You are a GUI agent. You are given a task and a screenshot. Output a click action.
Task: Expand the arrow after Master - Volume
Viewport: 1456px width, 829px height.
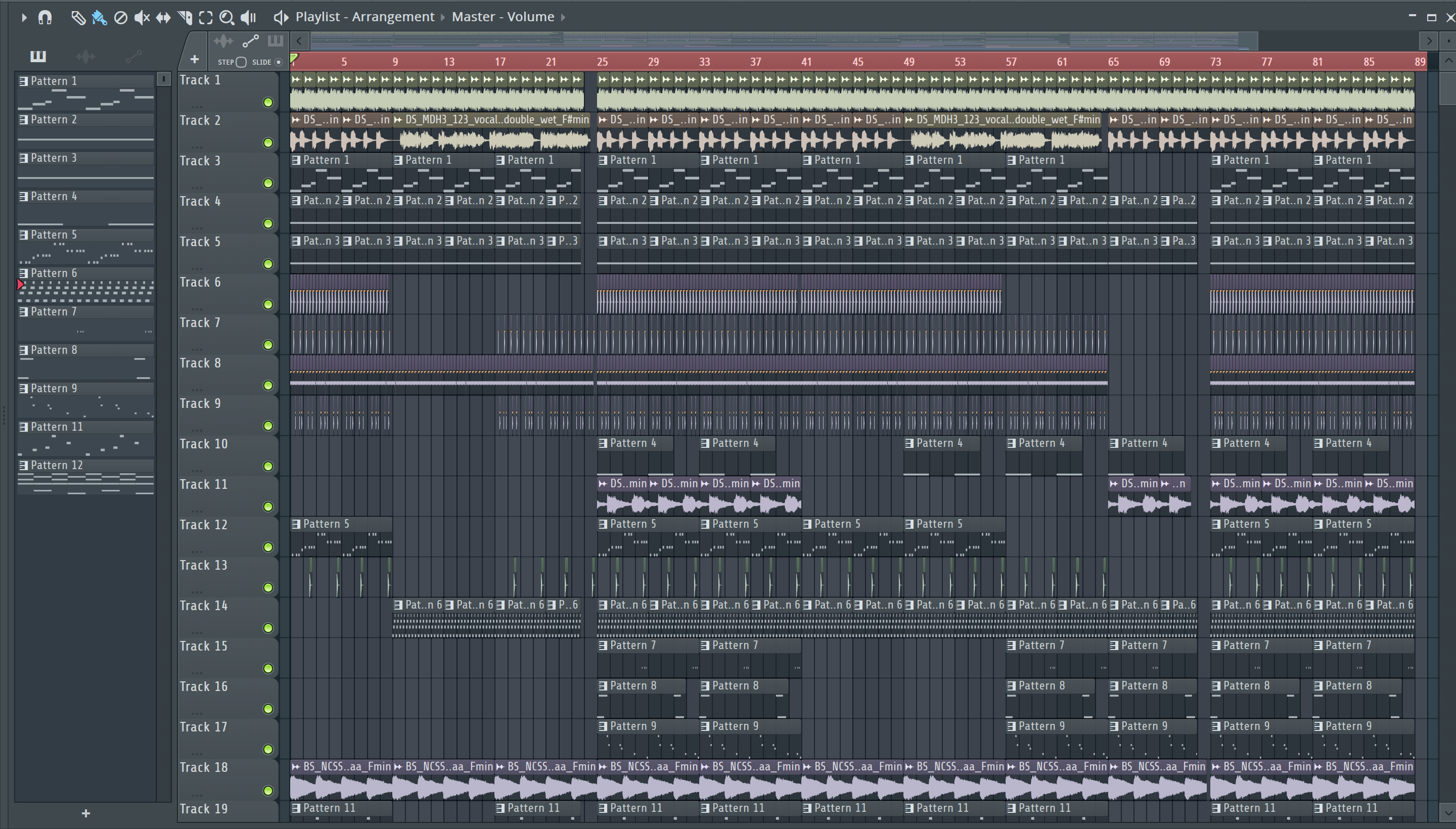pos(563,18)
